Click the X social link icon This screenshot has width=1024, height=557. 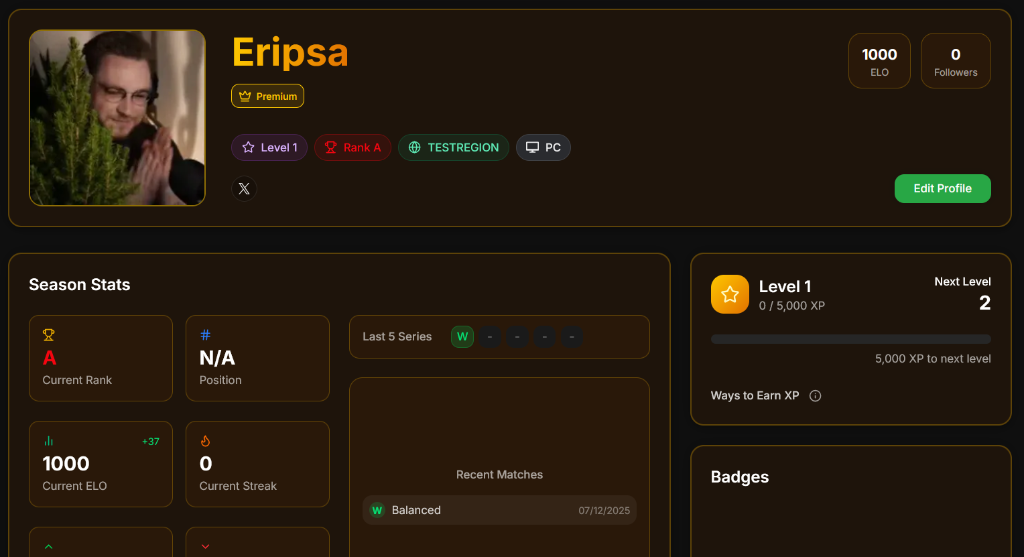(x=244, y=189)
